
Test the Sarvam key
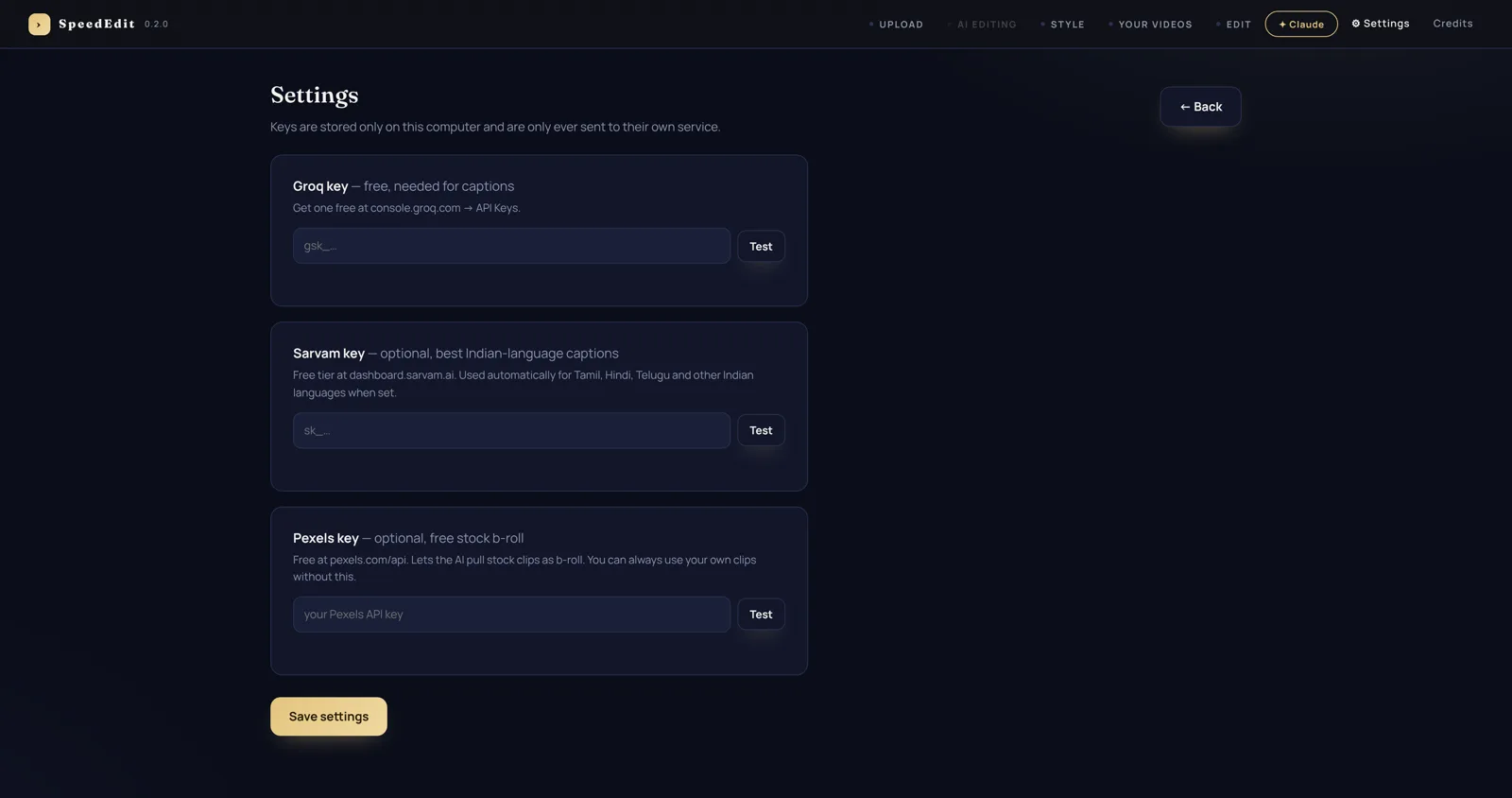(761, 430)
